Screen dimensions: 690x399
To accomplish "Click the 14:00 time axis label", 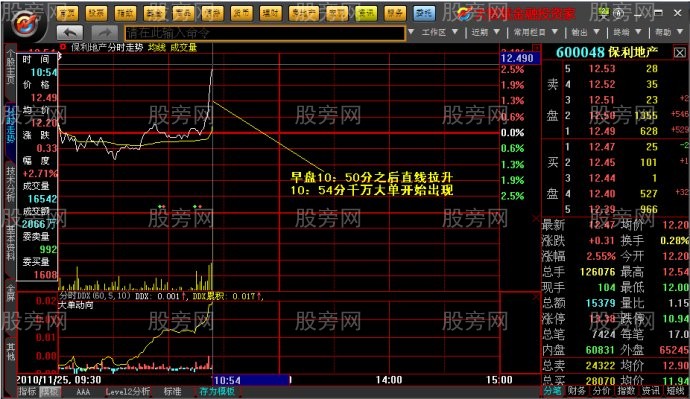I will click(389, 380).
